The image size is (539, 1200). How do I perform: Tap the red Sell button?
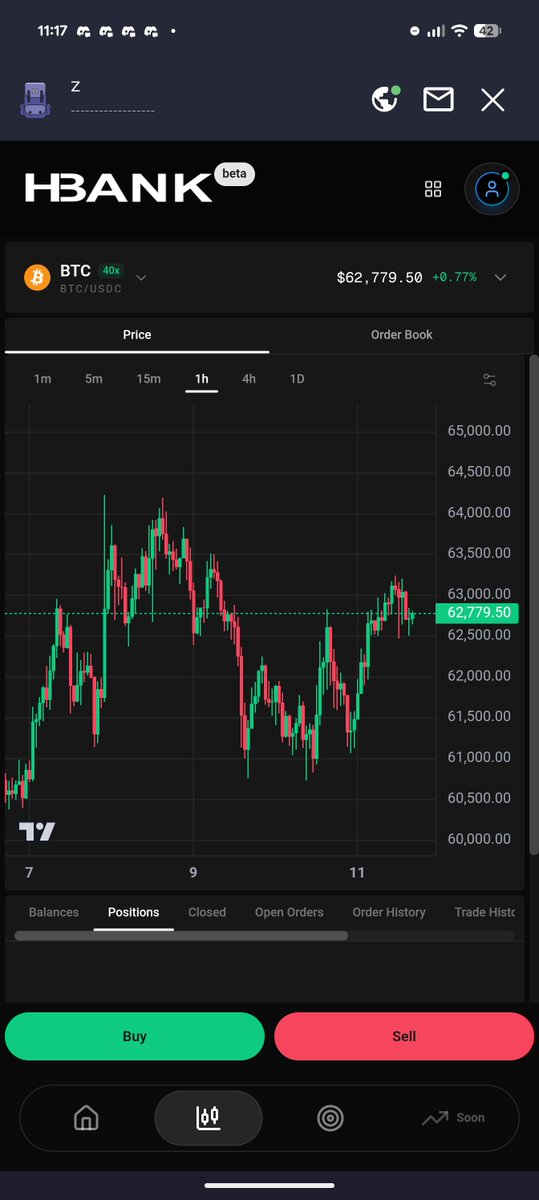pos(404,1036)
